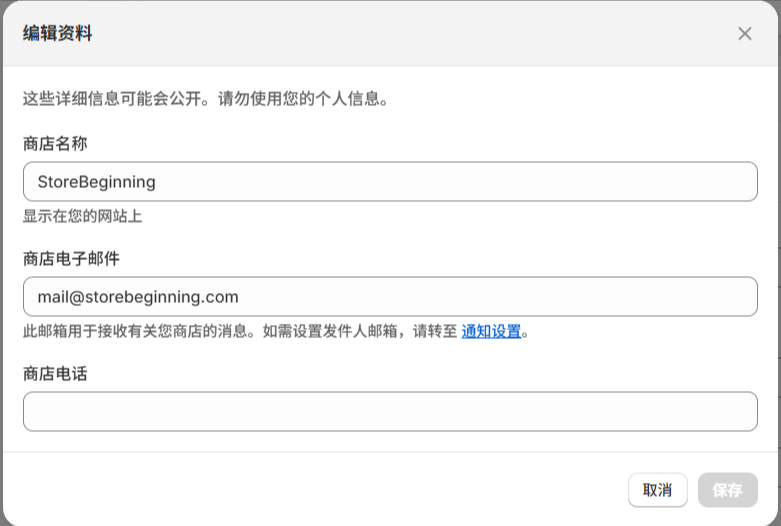The width and height of the screenshot is (781, 526).
Task: Click the empty 商店电话 input field
Action: click(x=390, y=411)
